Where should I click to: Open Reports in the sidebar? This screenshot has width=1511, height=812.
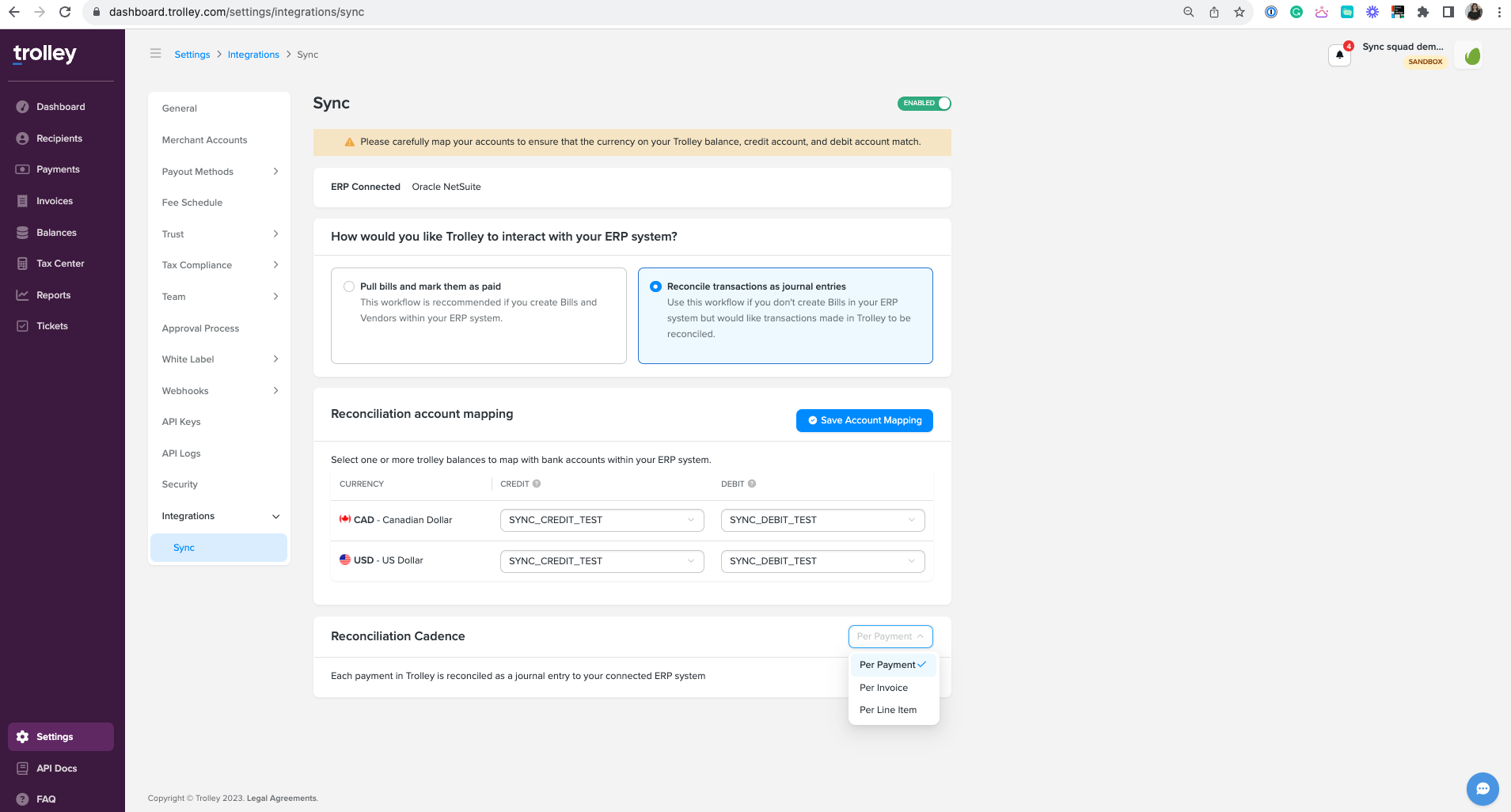point(53,295)
